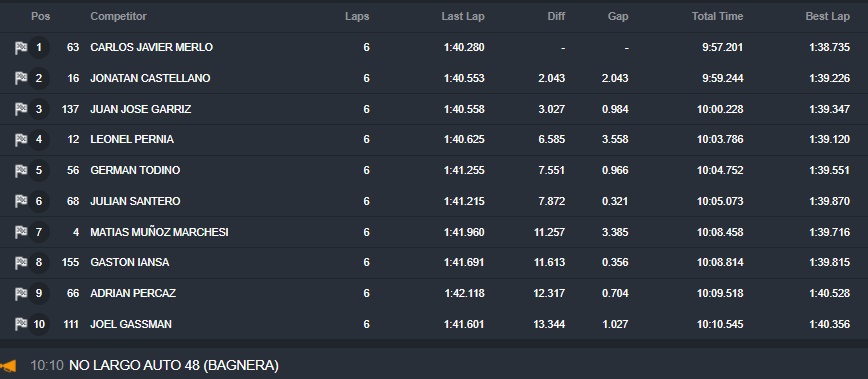Click the checkered flag beside Leonel Pernia

pyautogui.click(x=21, y=139)
